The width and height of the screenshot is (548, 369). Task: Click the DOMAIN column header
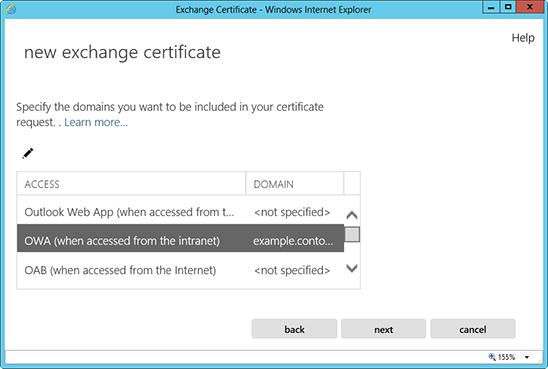coord(295,184)
